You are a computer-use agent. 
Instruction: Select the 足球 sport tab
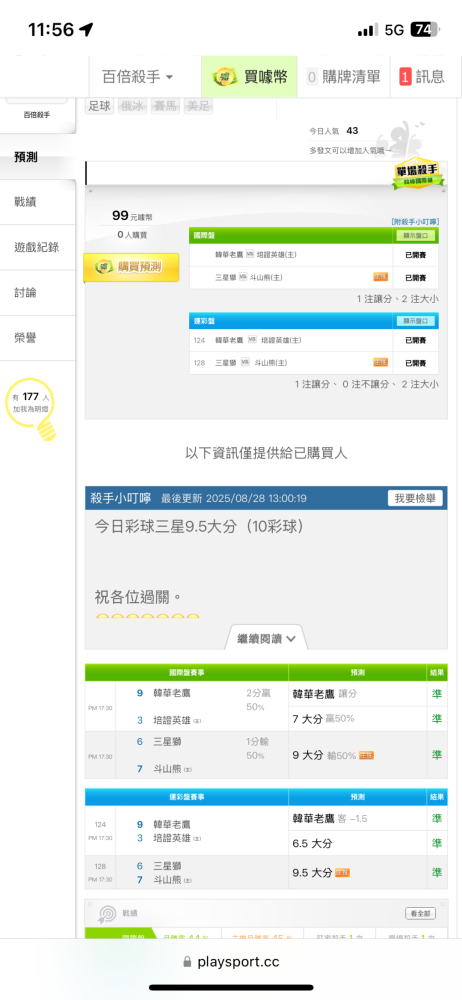[100, 107]
